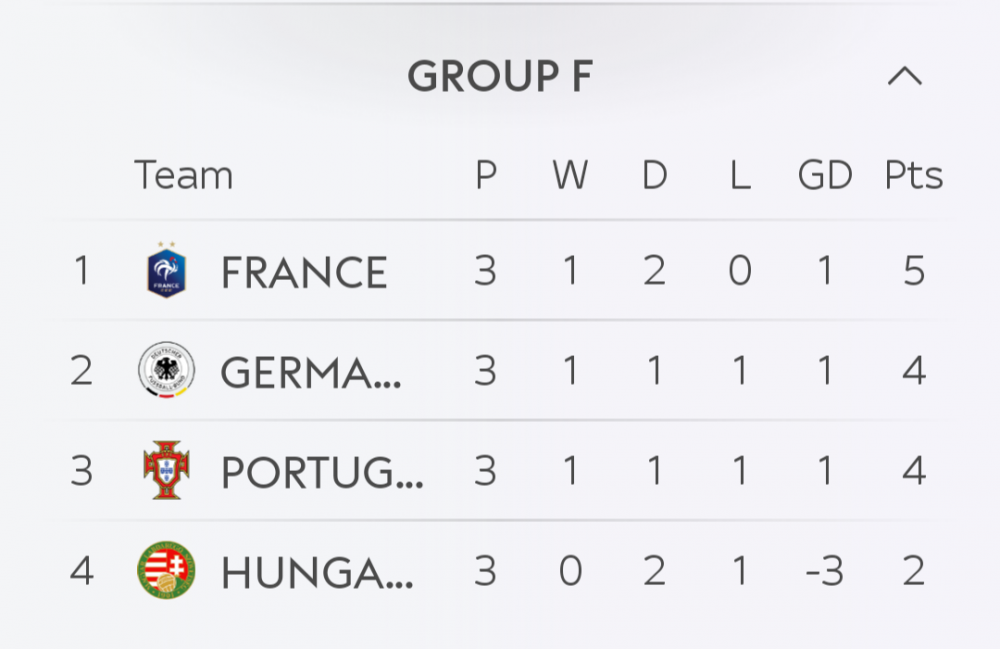
Task: Click the P (played) column header
Action: click(486, 175)
